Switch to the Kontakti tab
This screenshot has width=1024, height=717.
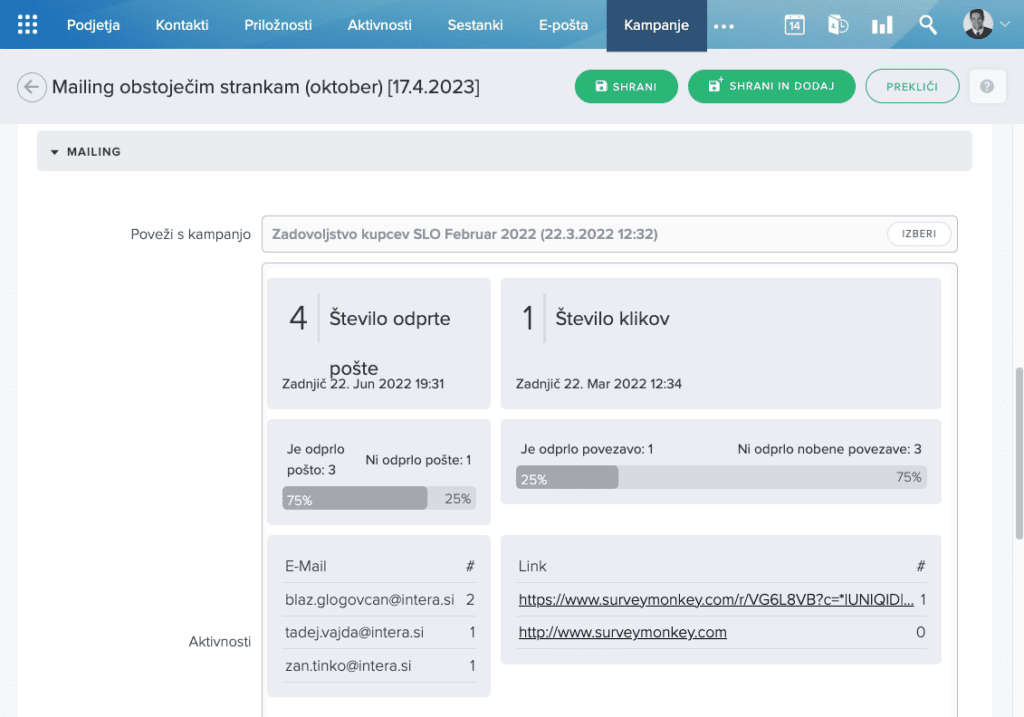[182, 25]
